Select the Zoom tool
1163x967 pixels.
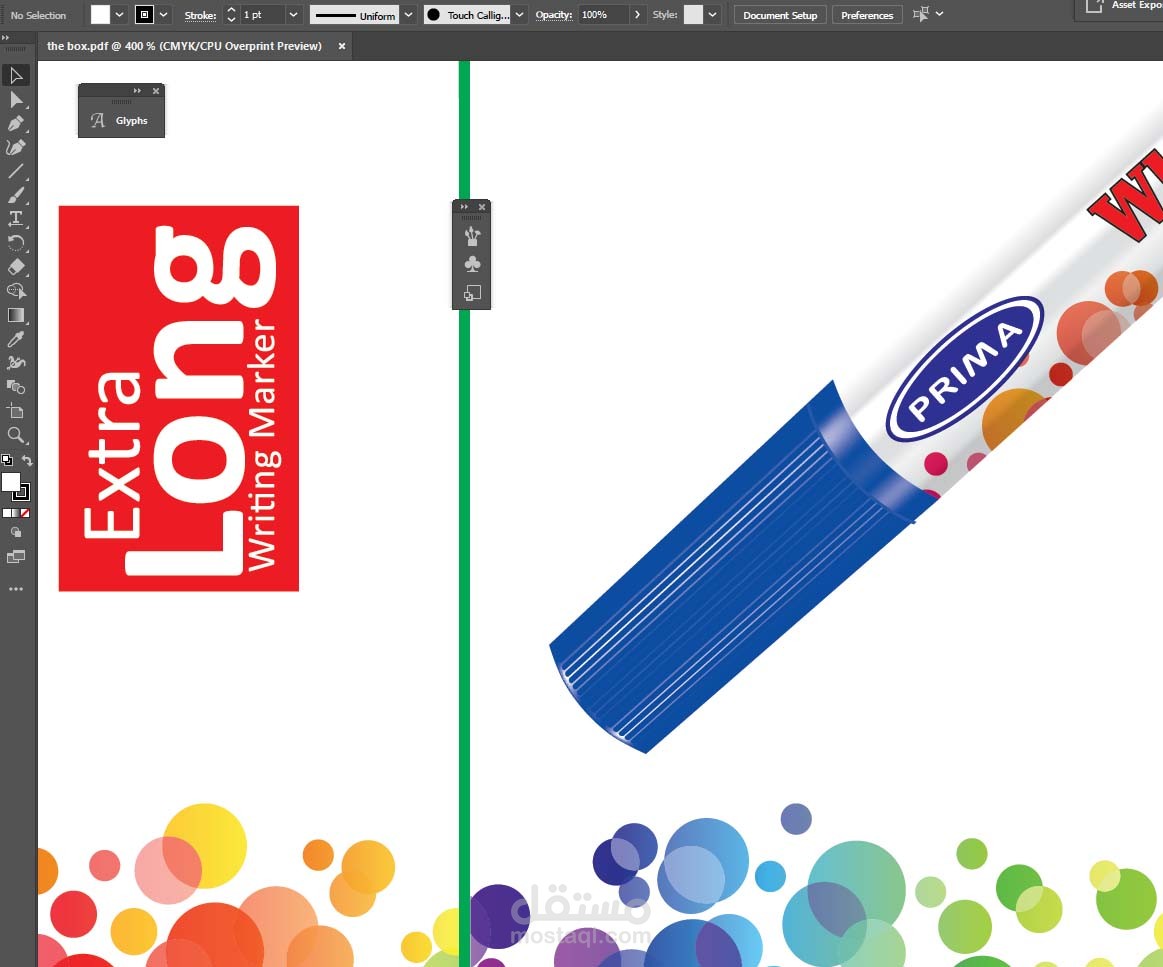click(16, 435)
